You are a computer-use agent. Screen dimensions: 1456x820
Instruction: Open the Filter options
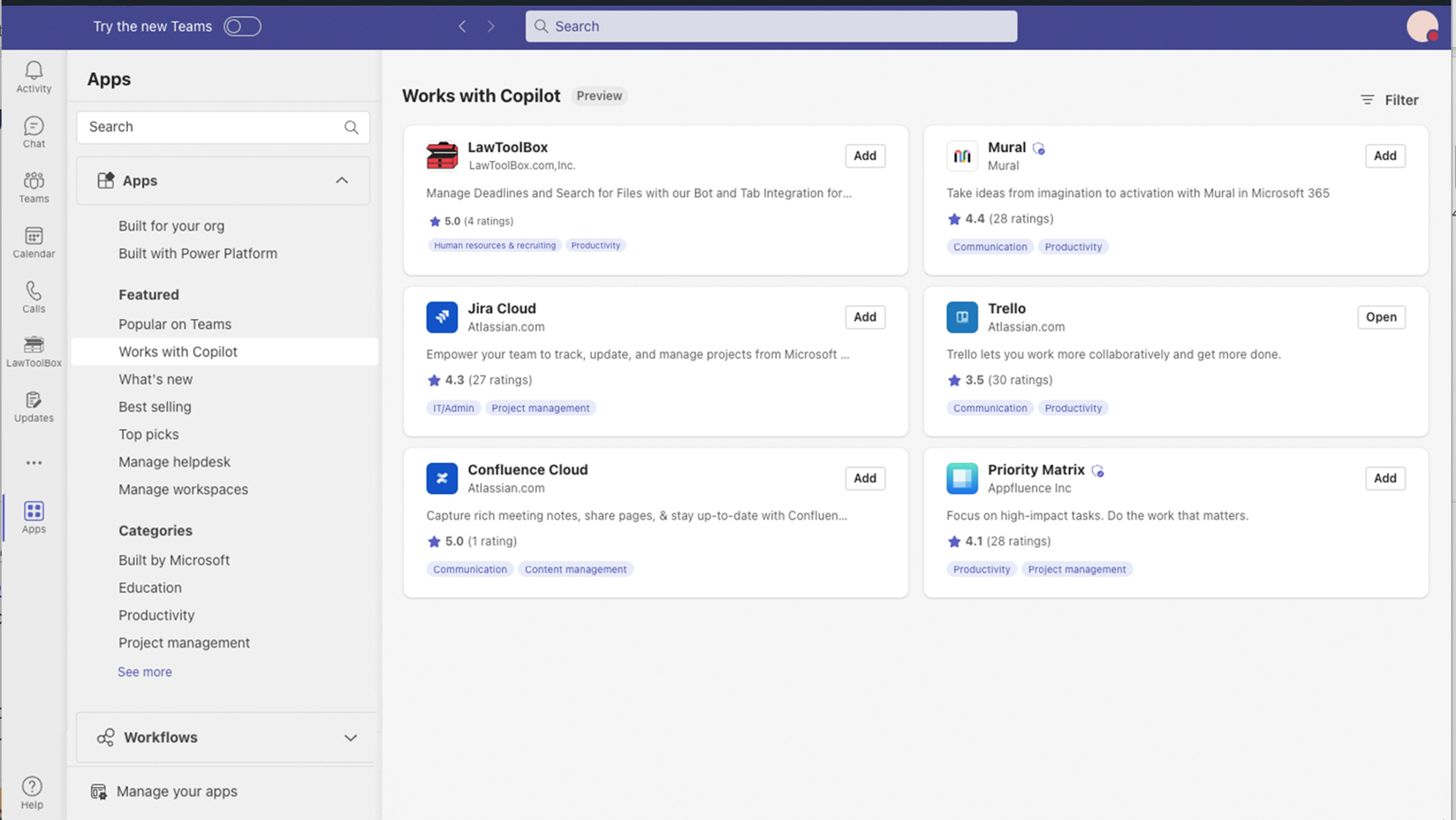tap(1389, 99)
